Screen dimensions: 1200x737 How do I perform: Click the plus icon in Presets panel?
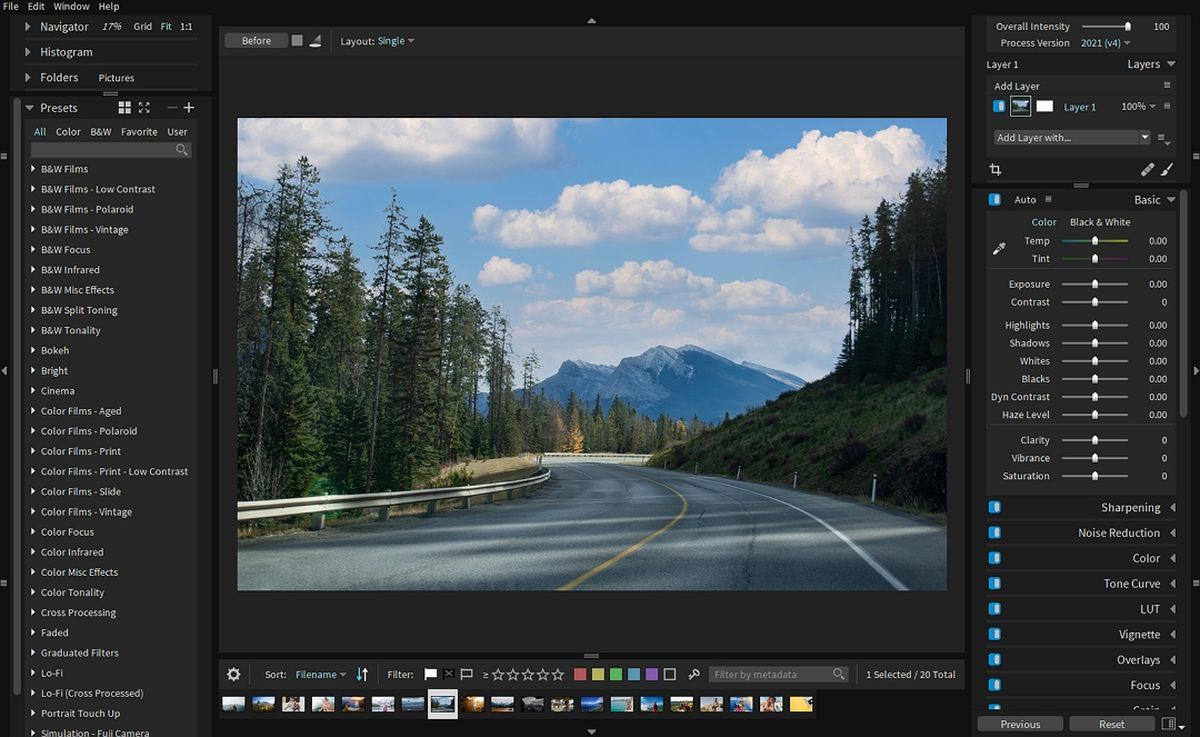click(x=189, y=108)
